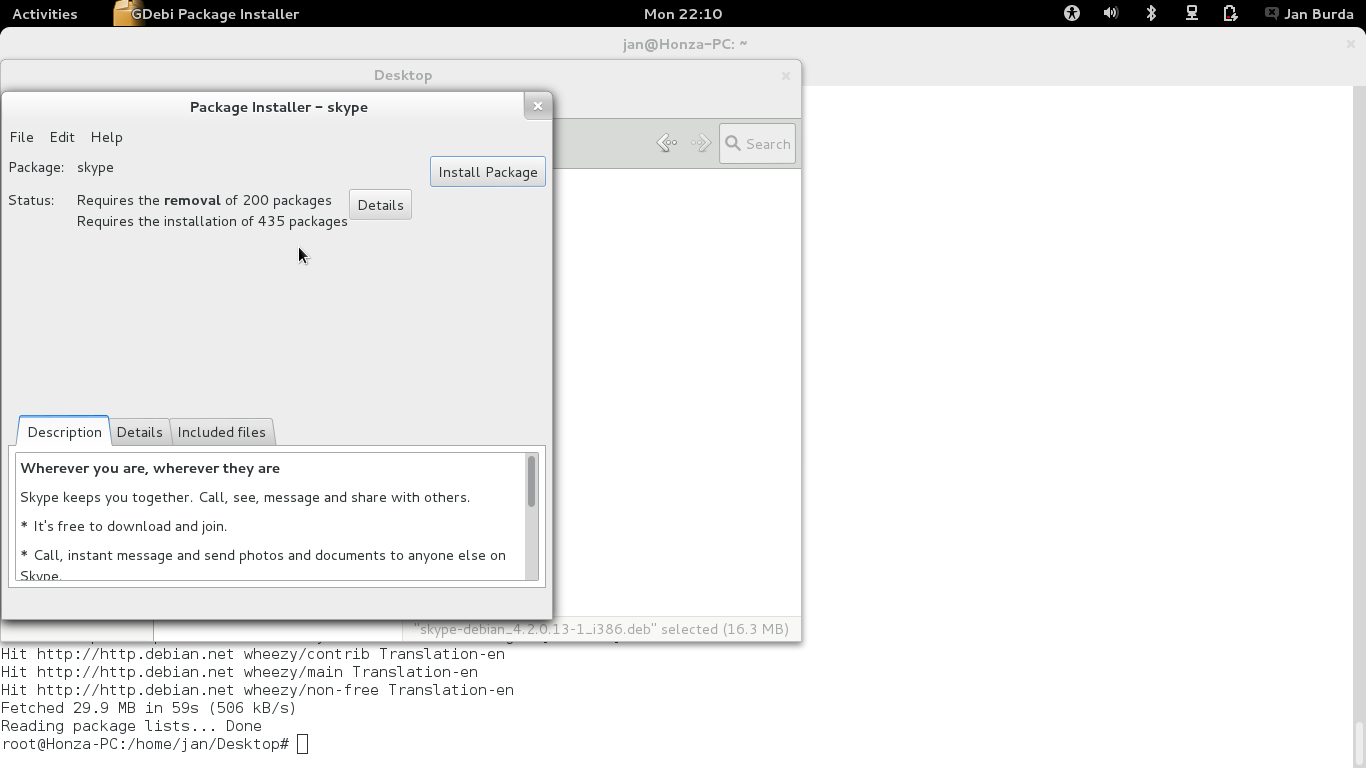Click the volume speaker icon
This screenshot has height=768, width=1366.
pos(1111,14)
